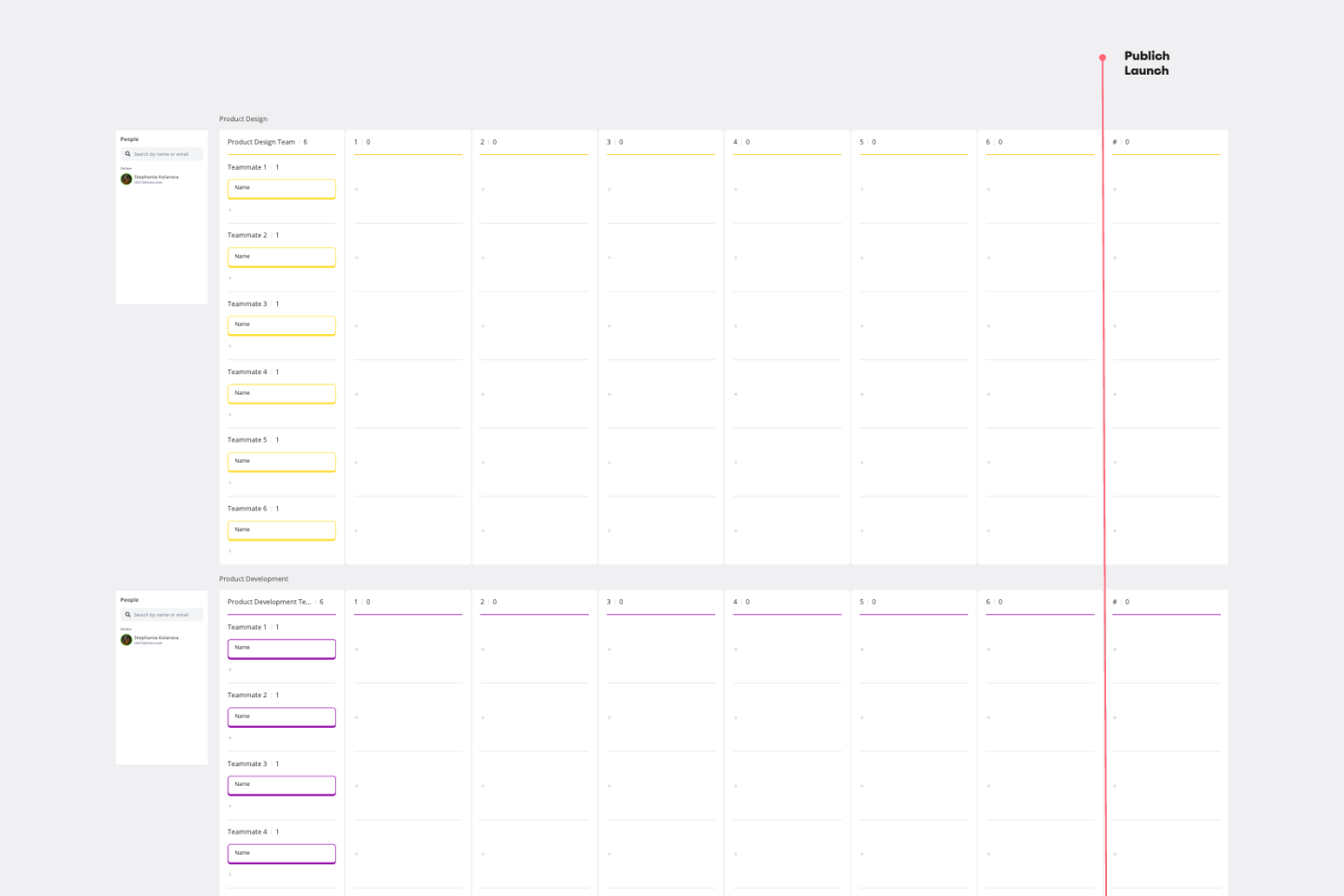Screen dimensions: 1344x896
Task: Open the yellow Name card of Product Design Teammate 5
Action: [281, 462]
